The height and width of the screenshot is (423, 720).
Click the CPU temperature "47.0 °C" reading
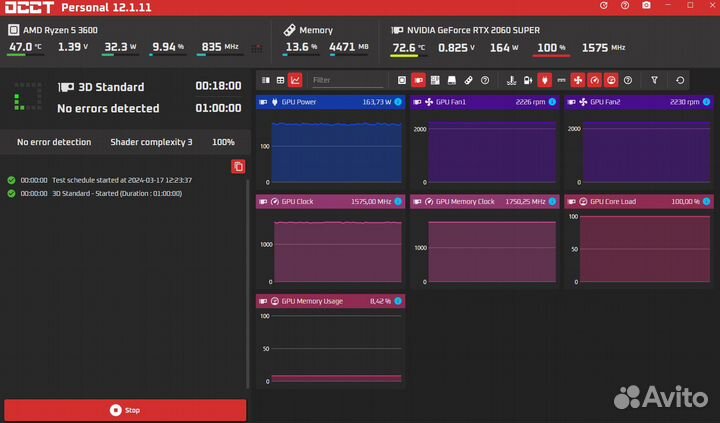click(25, 47)
